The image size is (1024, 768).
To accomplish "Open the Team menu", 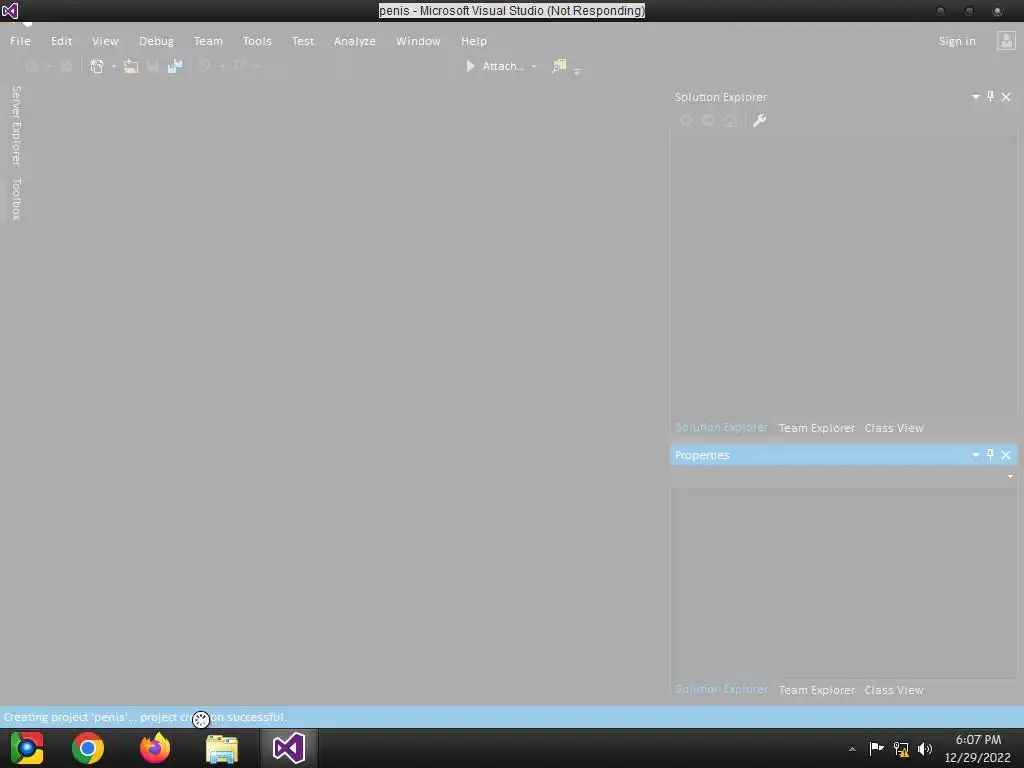I will (208, 40).
